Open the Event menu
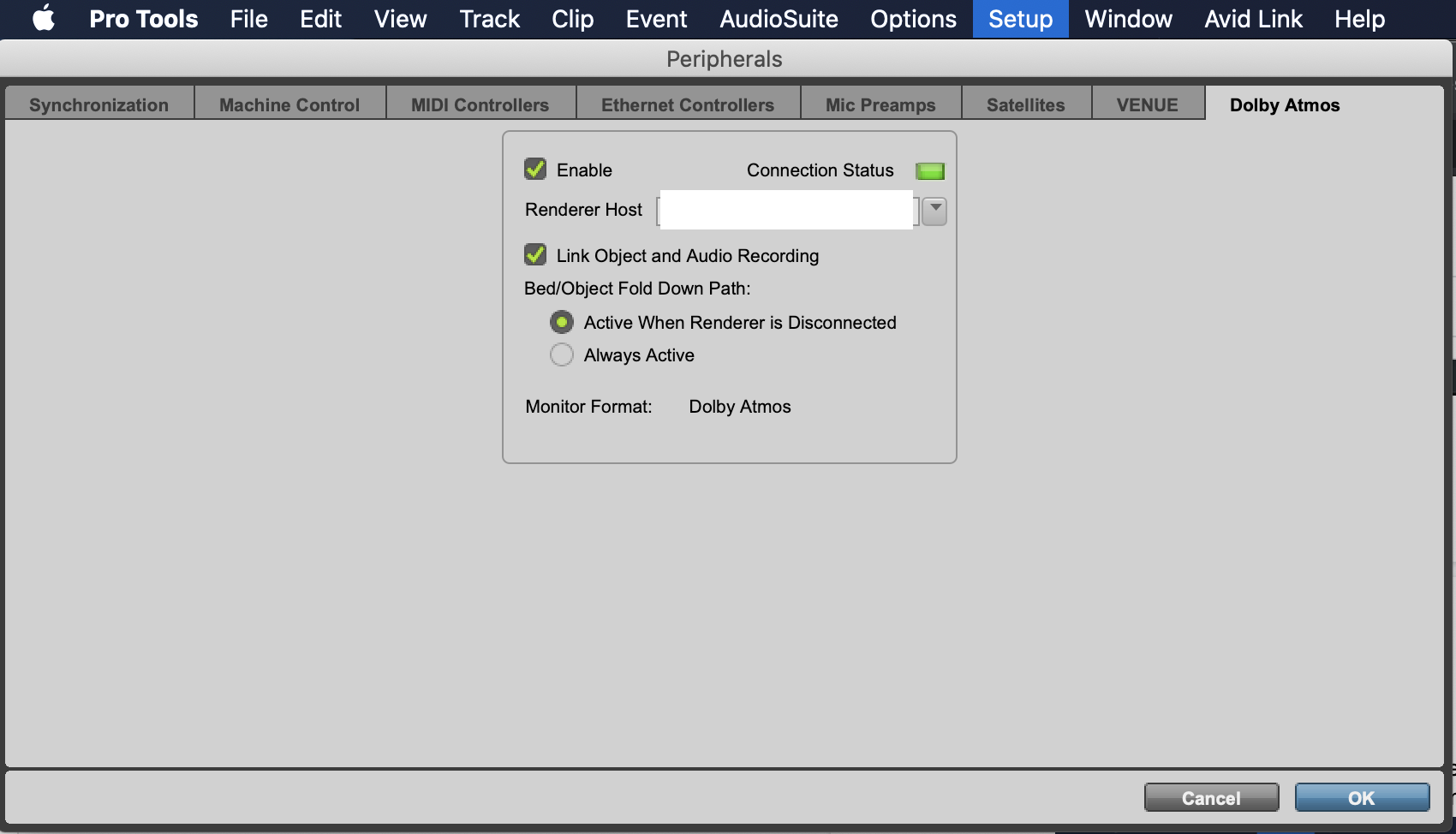Viewport: 1456px width, 834px height. 657,19
